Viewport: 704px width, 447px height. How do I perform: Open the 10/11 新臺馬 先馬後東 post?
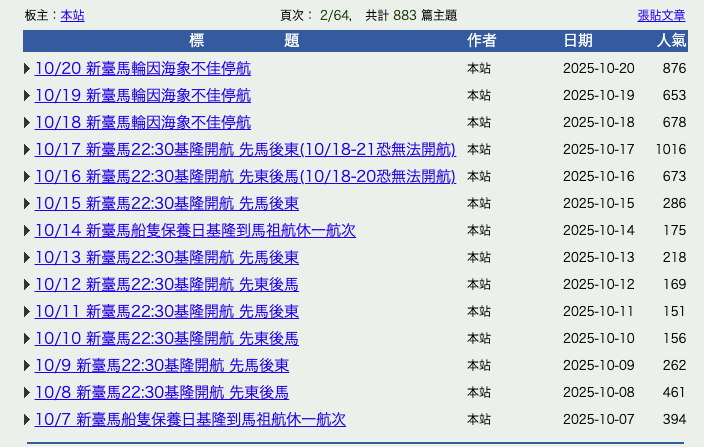pos(166,312)
